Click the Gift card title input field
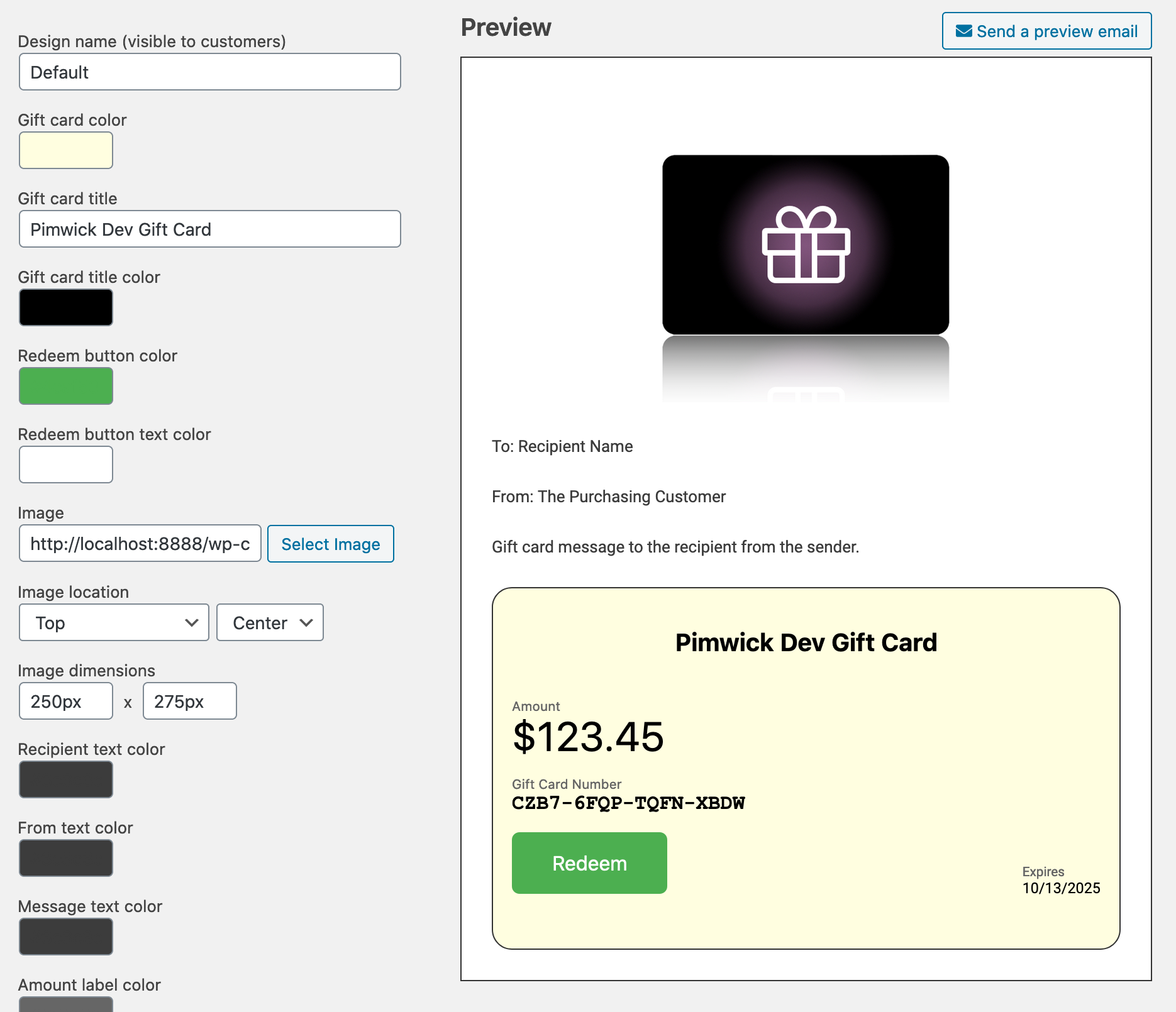This screenshot has width=1176, height=1012. pos(210,229)
